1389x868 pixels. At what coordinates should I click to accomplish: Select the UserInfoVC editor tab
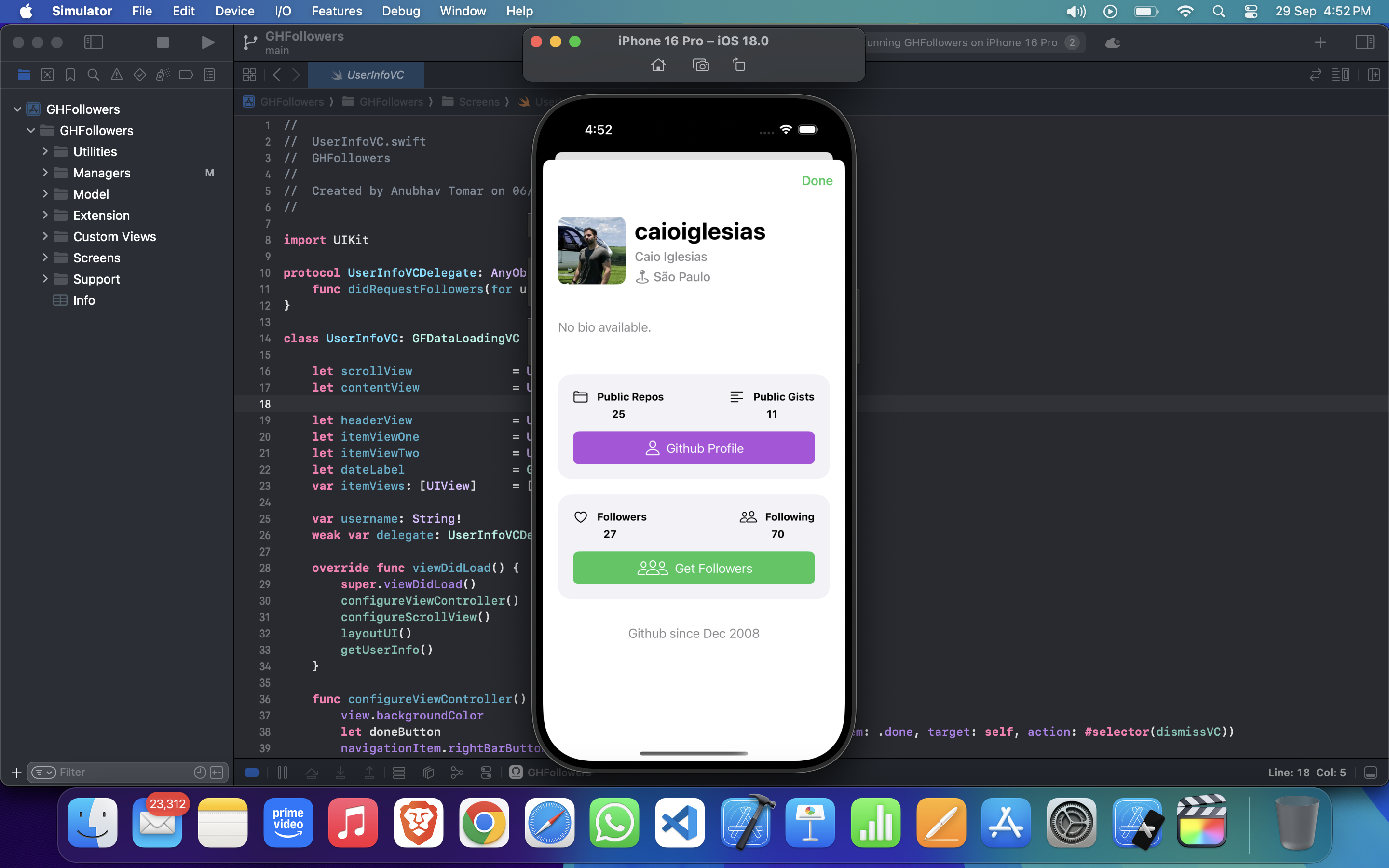368,75
